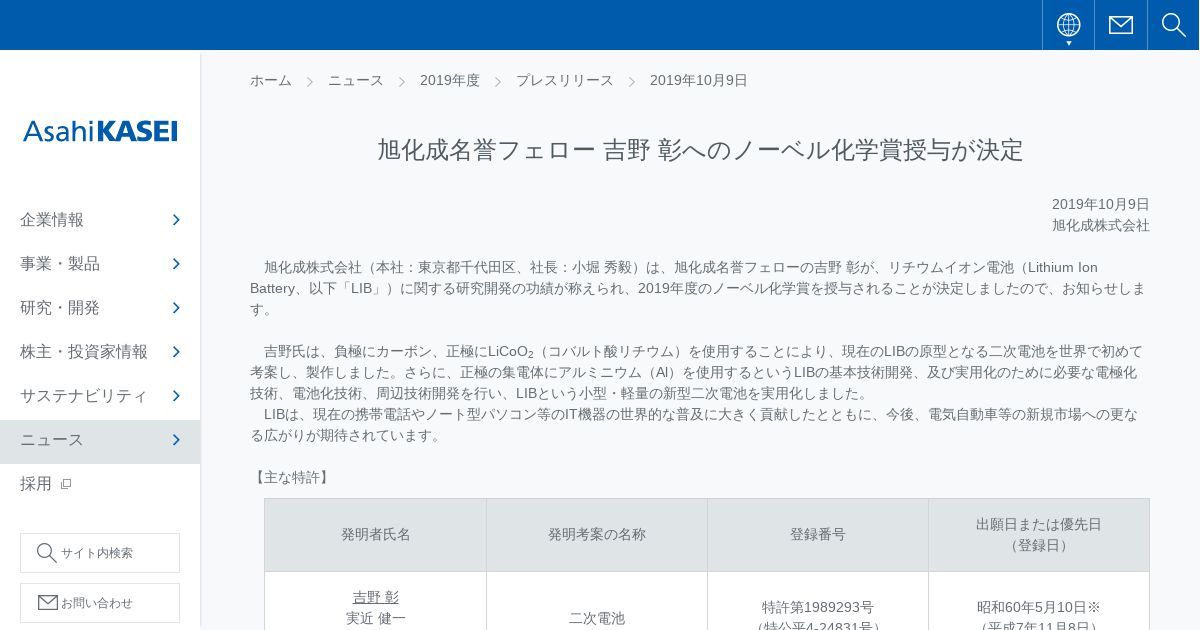The height and width of the screenshot is (630, 1200).
Task: Open 研究・開発 menu item
Action: coord(100,308)
